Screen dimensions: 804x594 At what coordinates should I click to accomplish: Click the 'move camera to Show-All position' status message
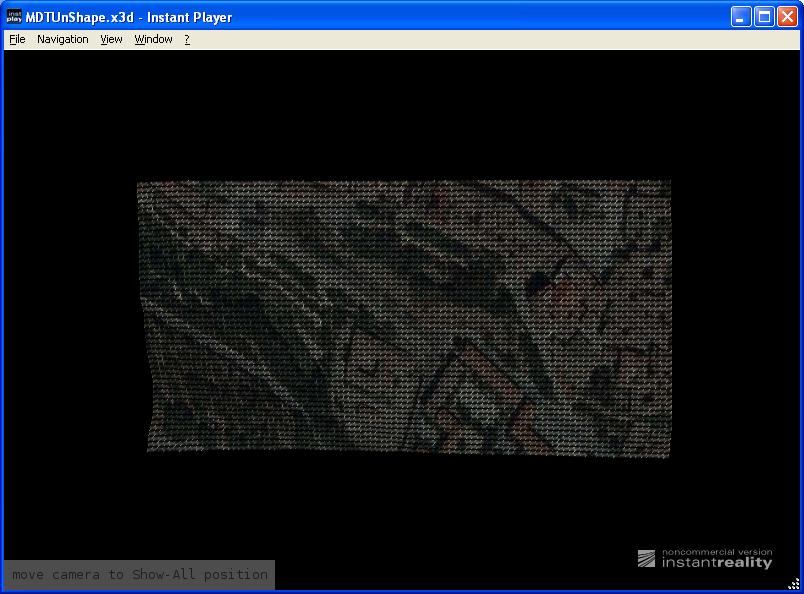[x=140, y=575]
